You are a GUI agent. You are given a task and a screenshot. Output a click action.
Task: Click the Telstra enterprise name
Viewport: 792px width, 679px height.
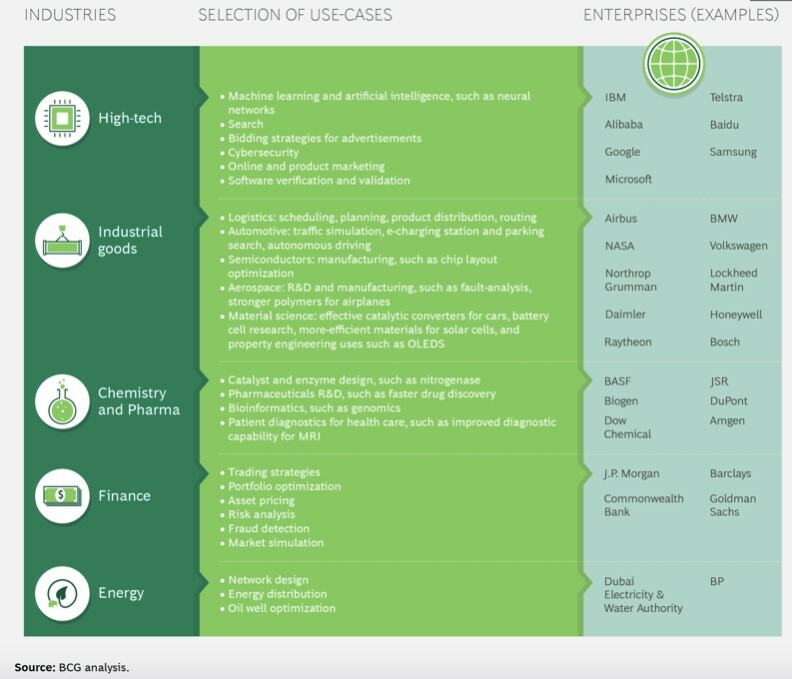point(726,98)
